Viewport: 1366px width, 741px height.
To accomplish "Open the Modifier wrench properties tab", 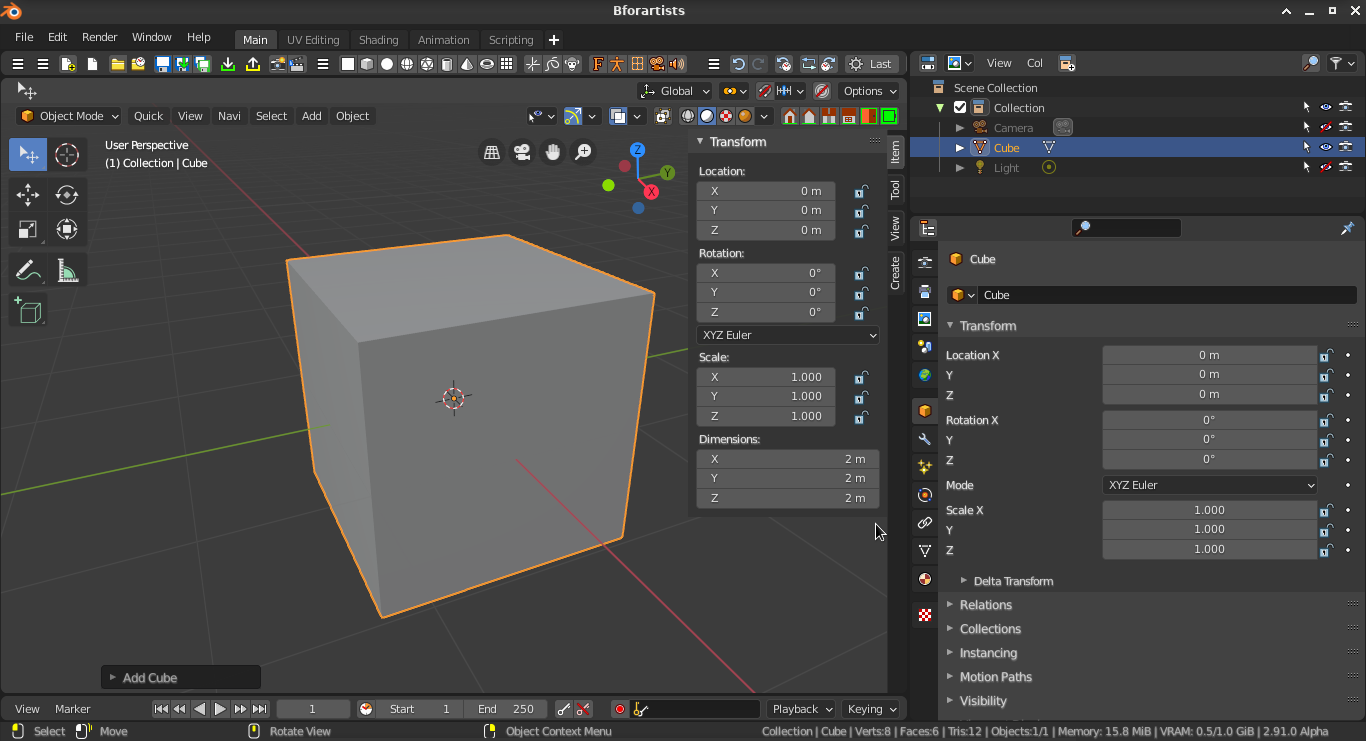I will 924,439.
